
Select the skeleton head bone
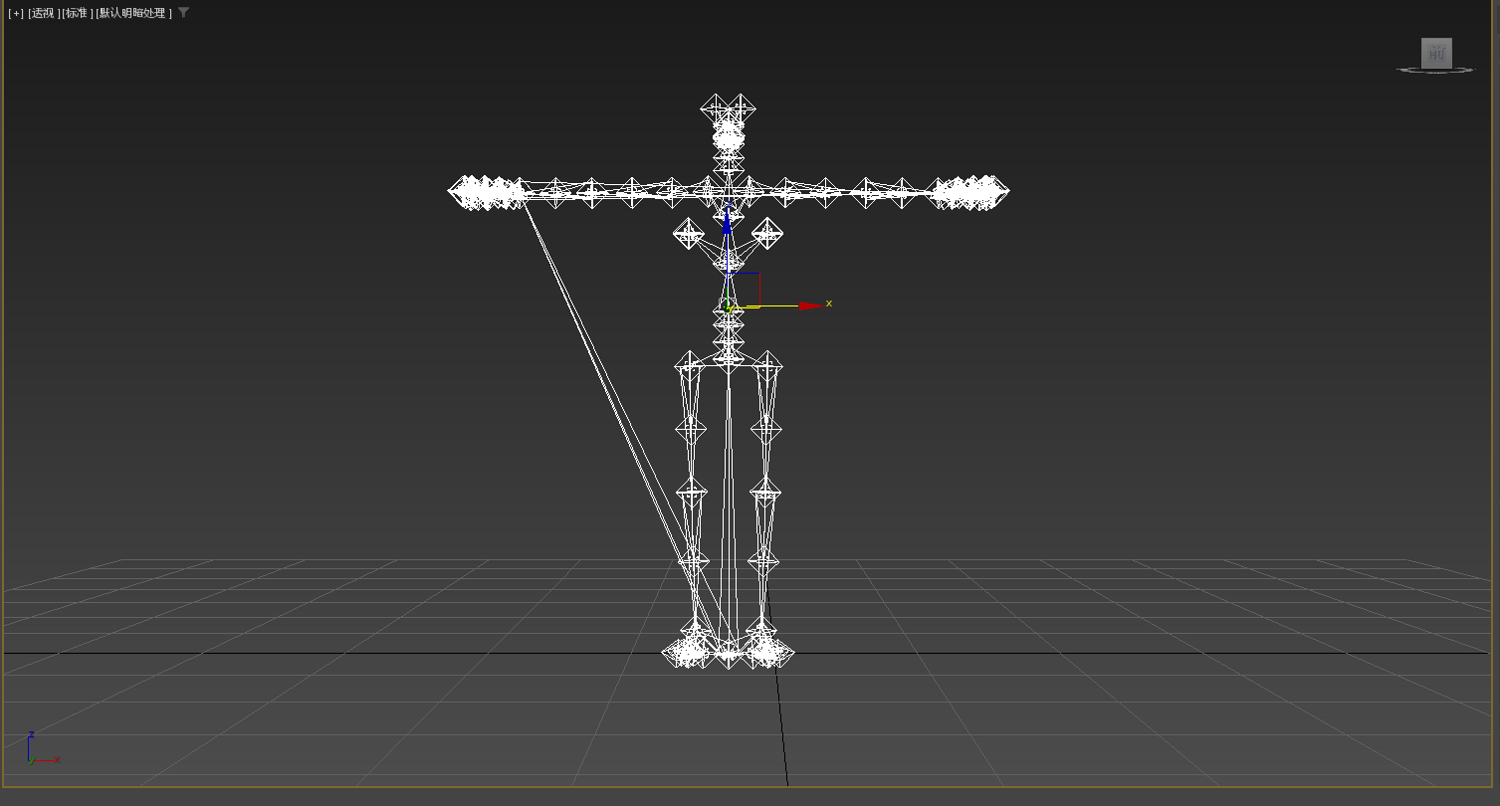728,110
